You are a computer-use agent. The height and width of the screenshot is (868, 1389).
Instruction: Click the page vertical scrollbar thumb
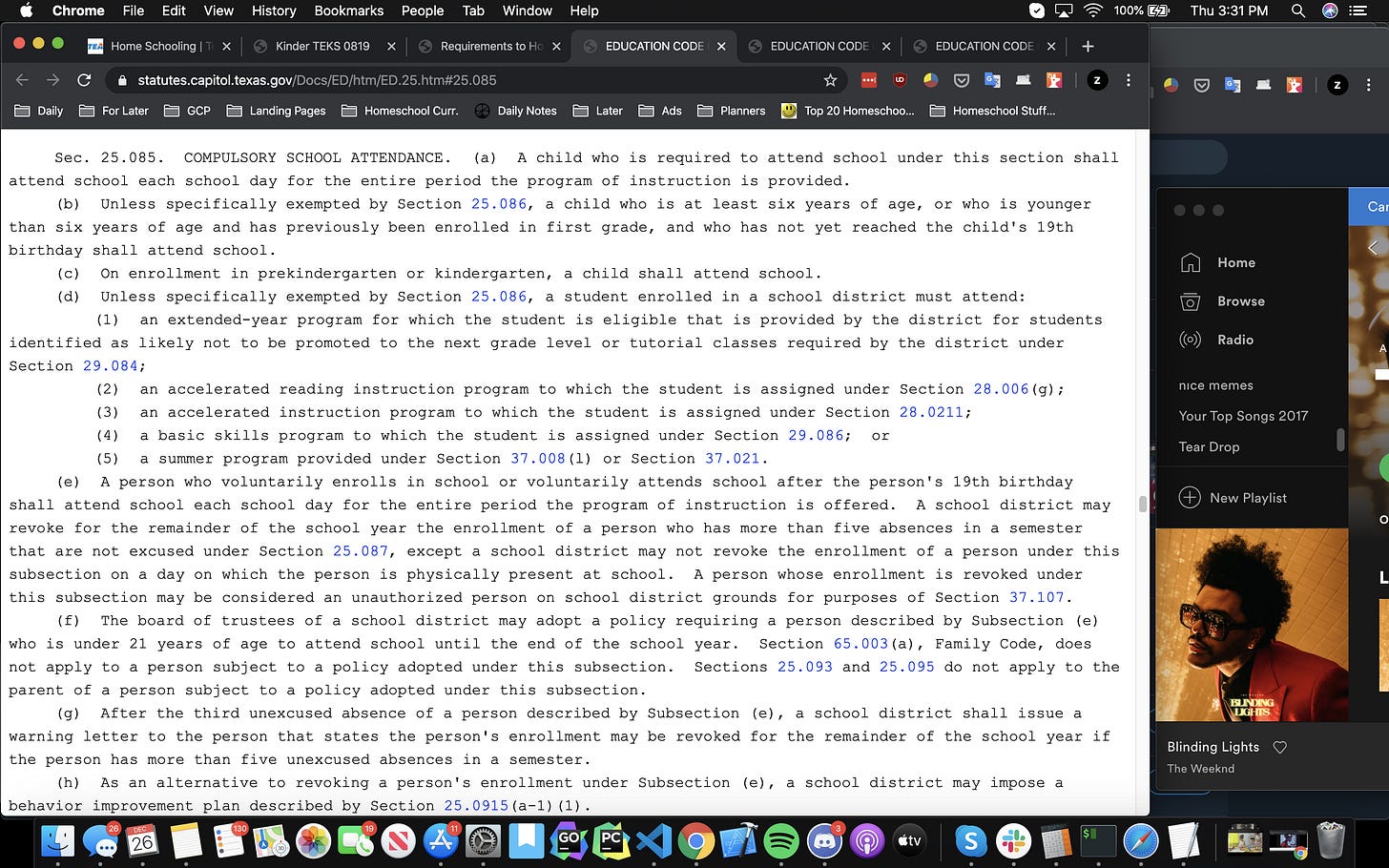pyautogui.click(x=1142, y=504)
